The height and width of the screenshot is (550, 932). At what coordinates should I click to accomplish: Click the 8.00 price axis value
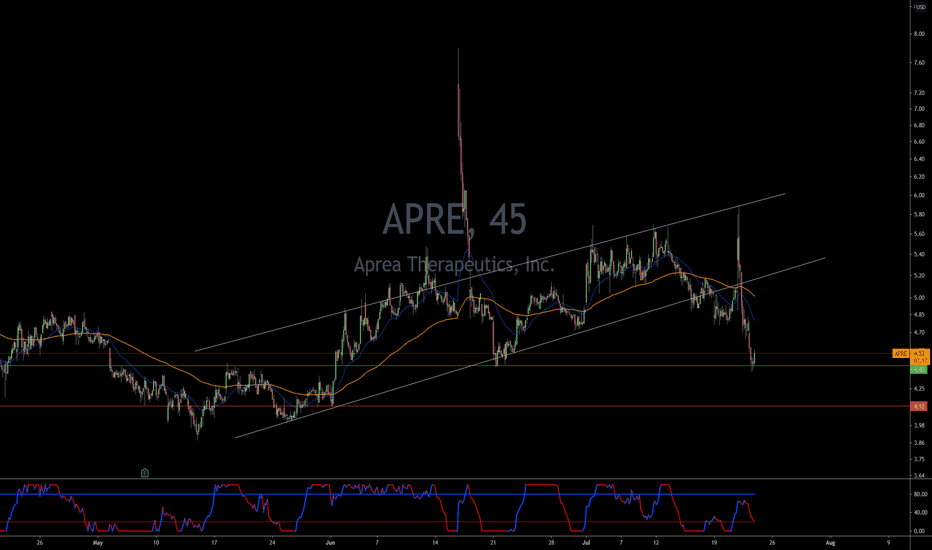click(920, 34)
